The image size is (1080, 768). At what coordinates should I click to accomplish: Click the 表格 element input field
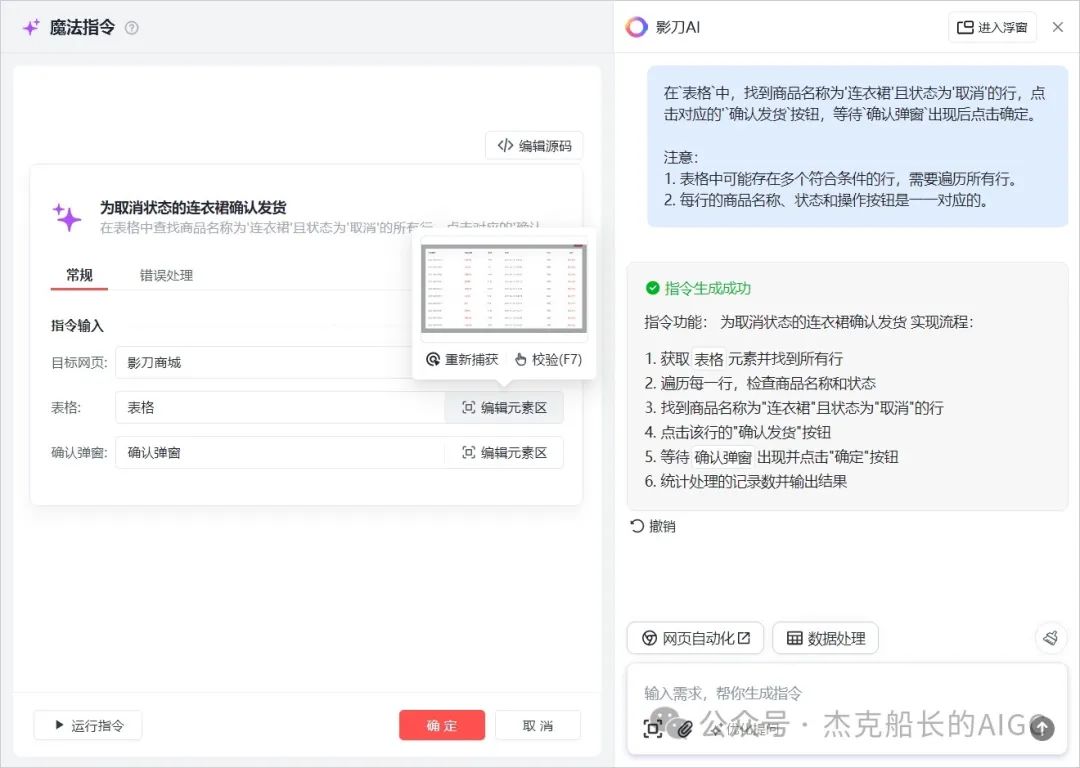tap(280, 408)
